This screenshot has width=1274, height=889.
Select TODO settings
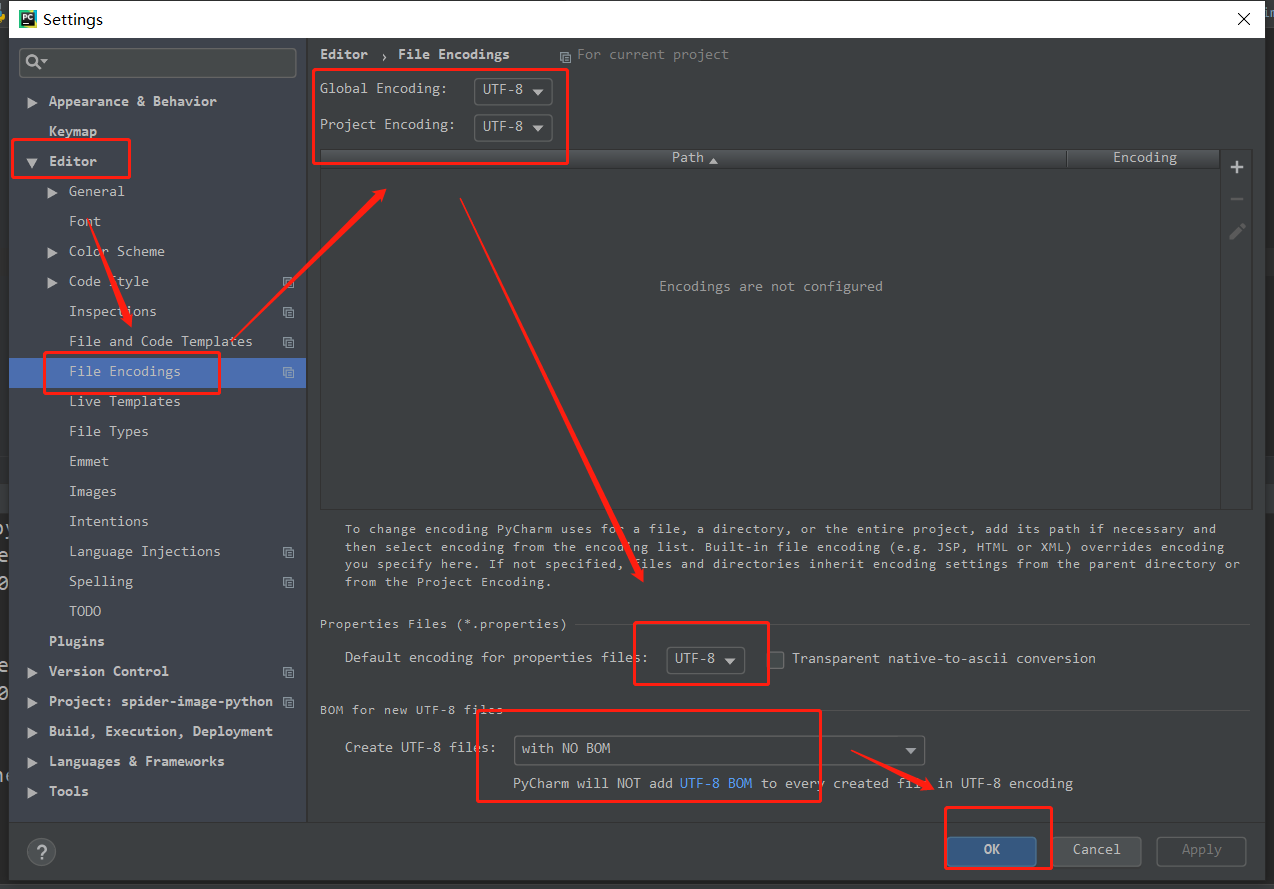(85, 611)
